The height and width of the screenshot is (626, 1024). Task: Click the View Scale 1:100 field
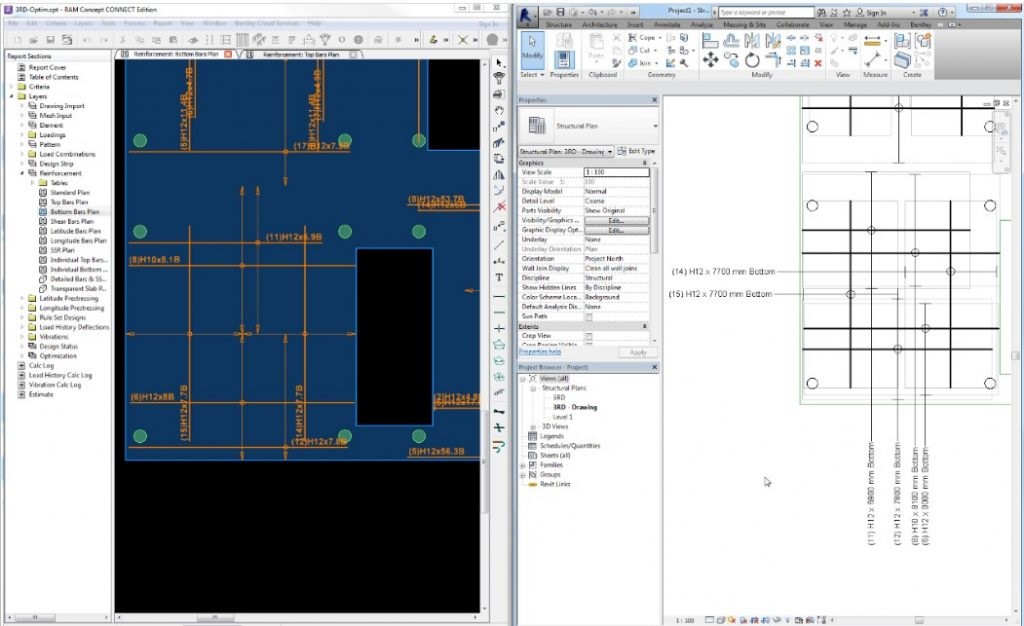click(x=616, y=172)
